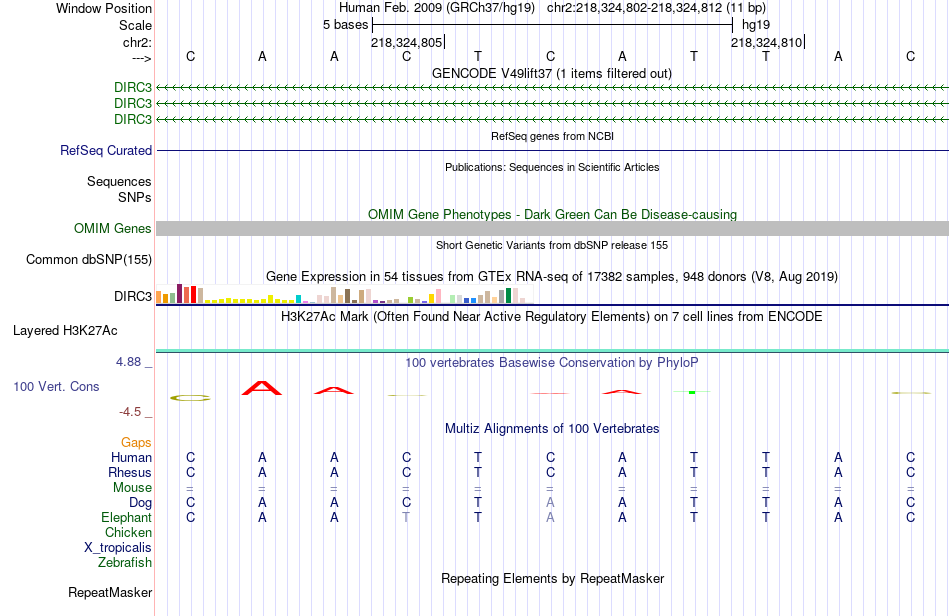Click the tallest red A in PhyloP track
The width and height of the screenshot is (950, 616).
(x=262, y=388)
